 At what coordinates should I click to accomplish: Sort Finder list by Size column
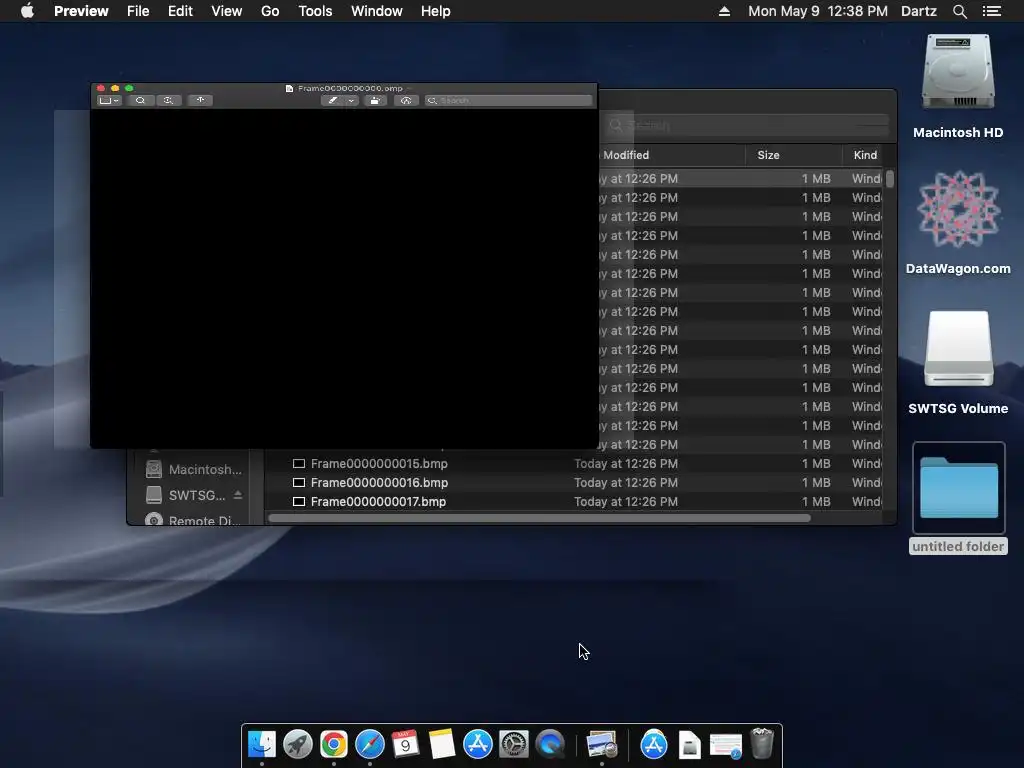pos(794,155)
